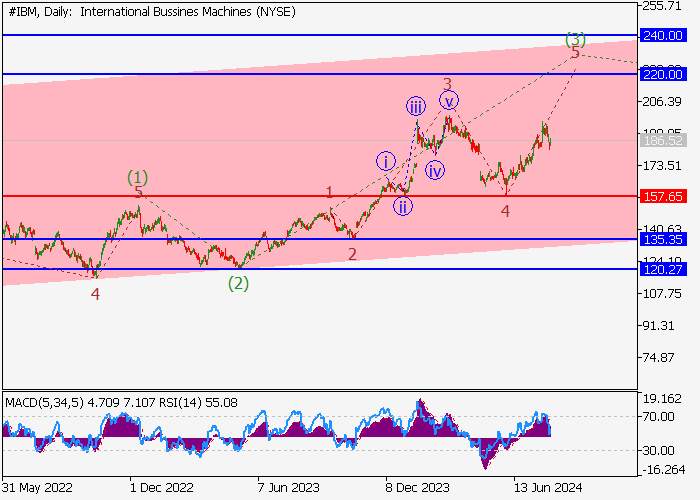700x500 pixels.
Task: Click the brown wave '1' label above the red line
Action: point(329,192)
